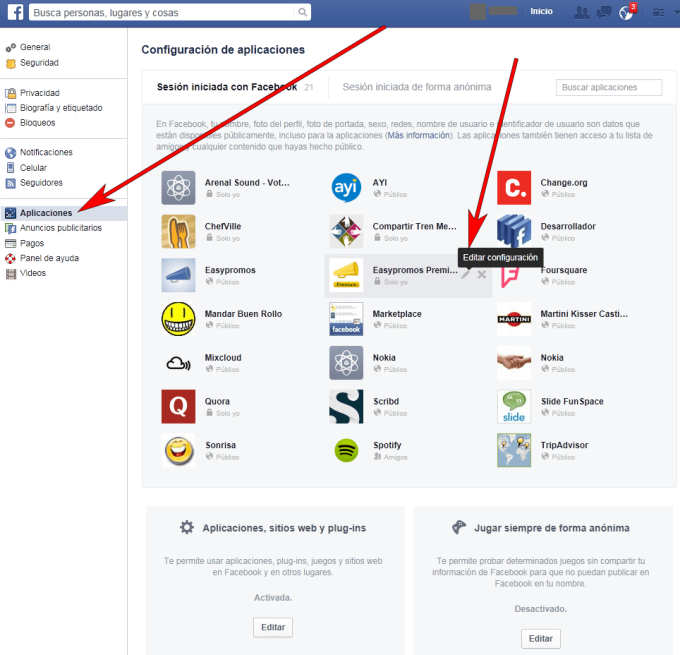Image resolution: width=680 pixels, height=655 pixels.
Task: Click the Facebook logo in the header
Action: point(16,12)
